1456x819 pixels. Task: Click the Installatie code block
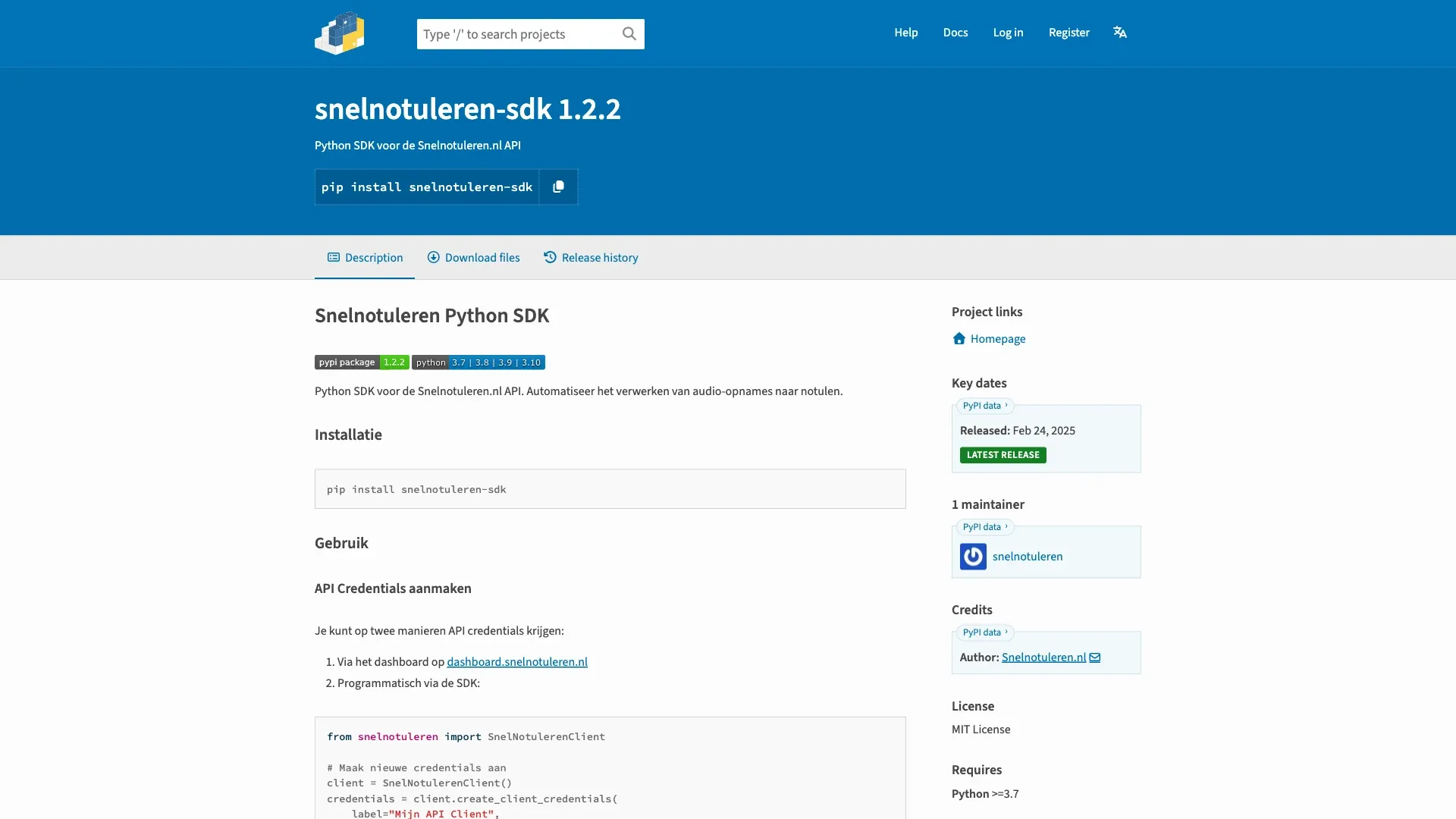(x=610, y=489)
